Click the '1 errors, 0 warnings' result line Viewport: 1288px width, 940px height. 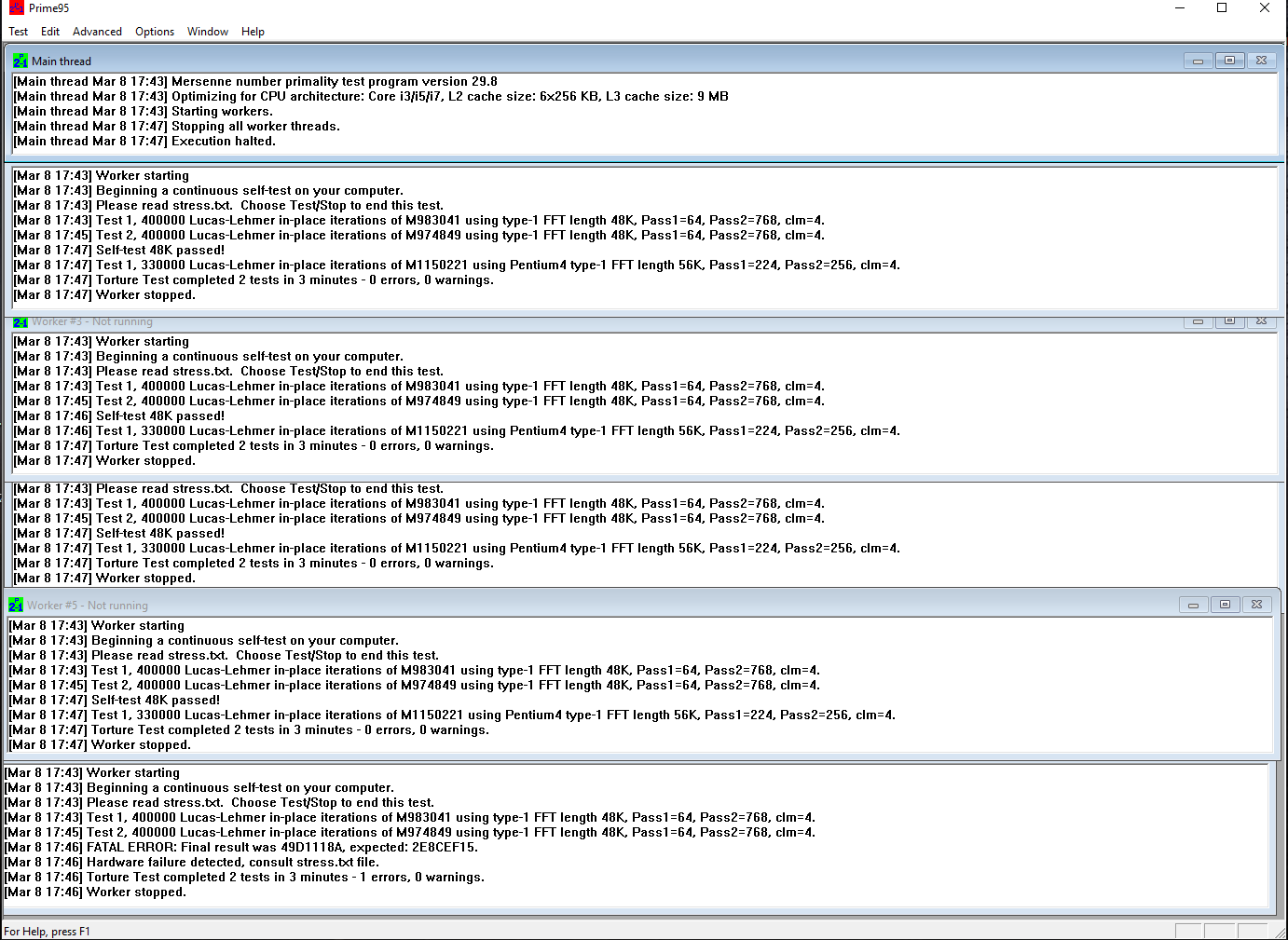(x=245, y=878)
